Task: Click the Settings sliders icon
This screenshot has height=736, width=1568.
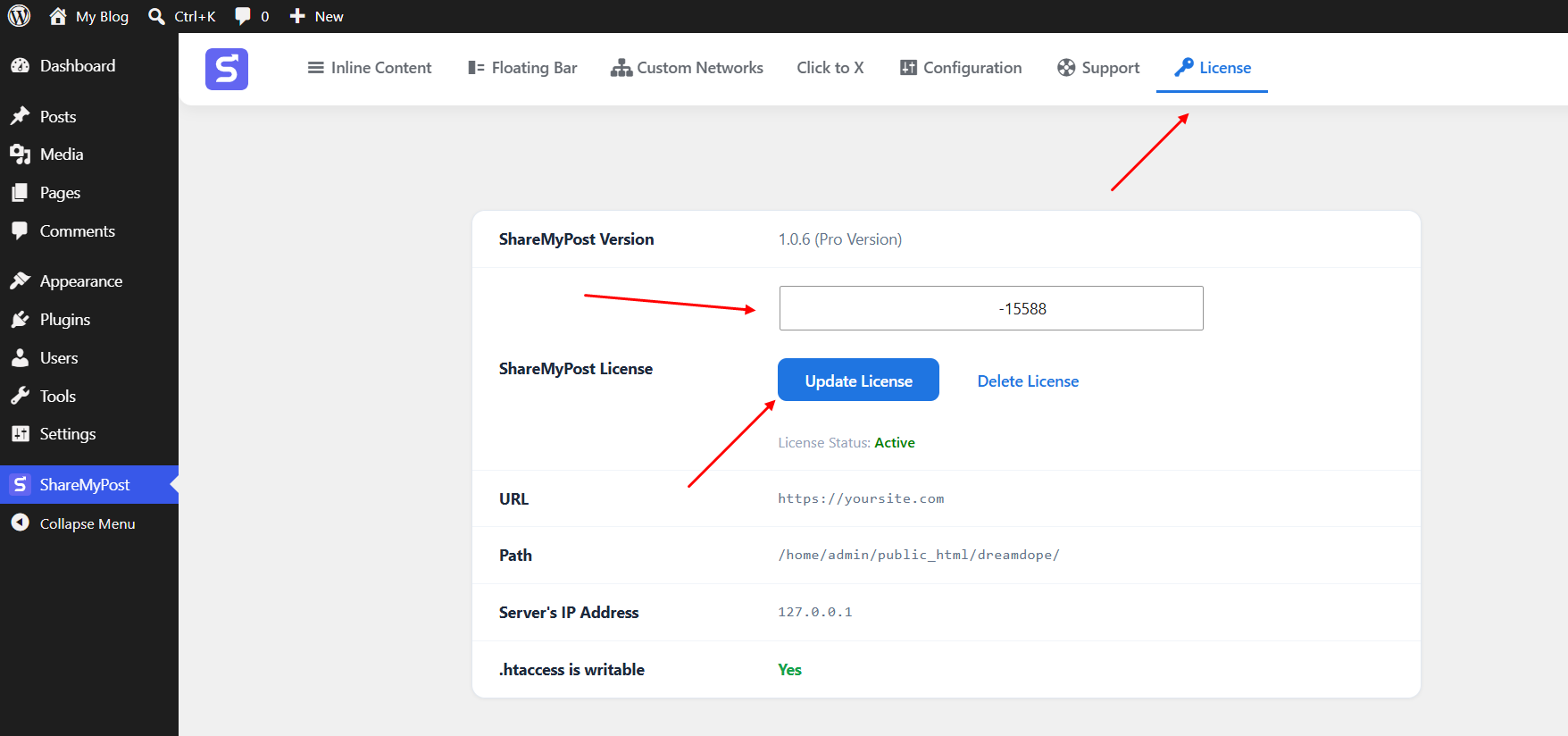Action: tap(20, 434)
